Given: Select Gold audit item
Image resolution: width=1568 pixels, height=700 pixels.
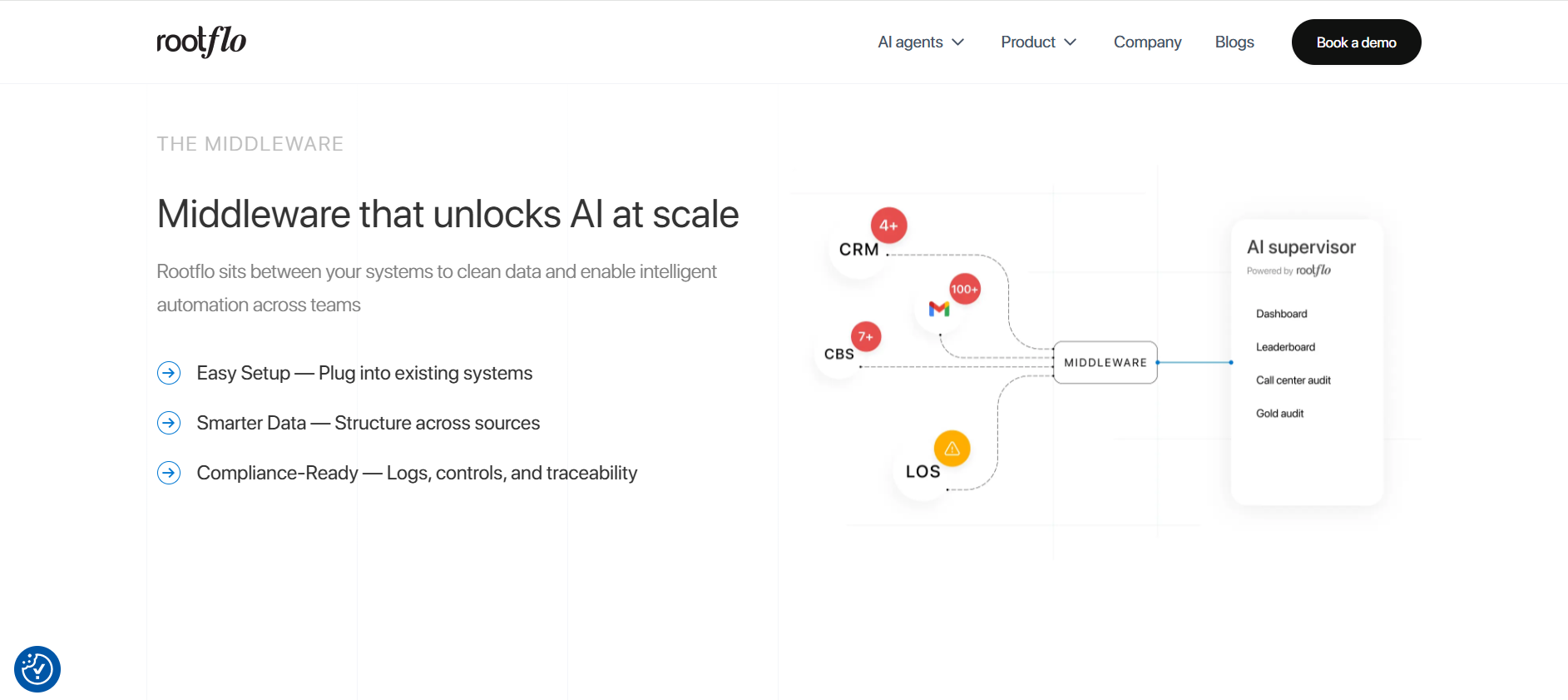Looking at the screenshot, I should coord(1279,414).
